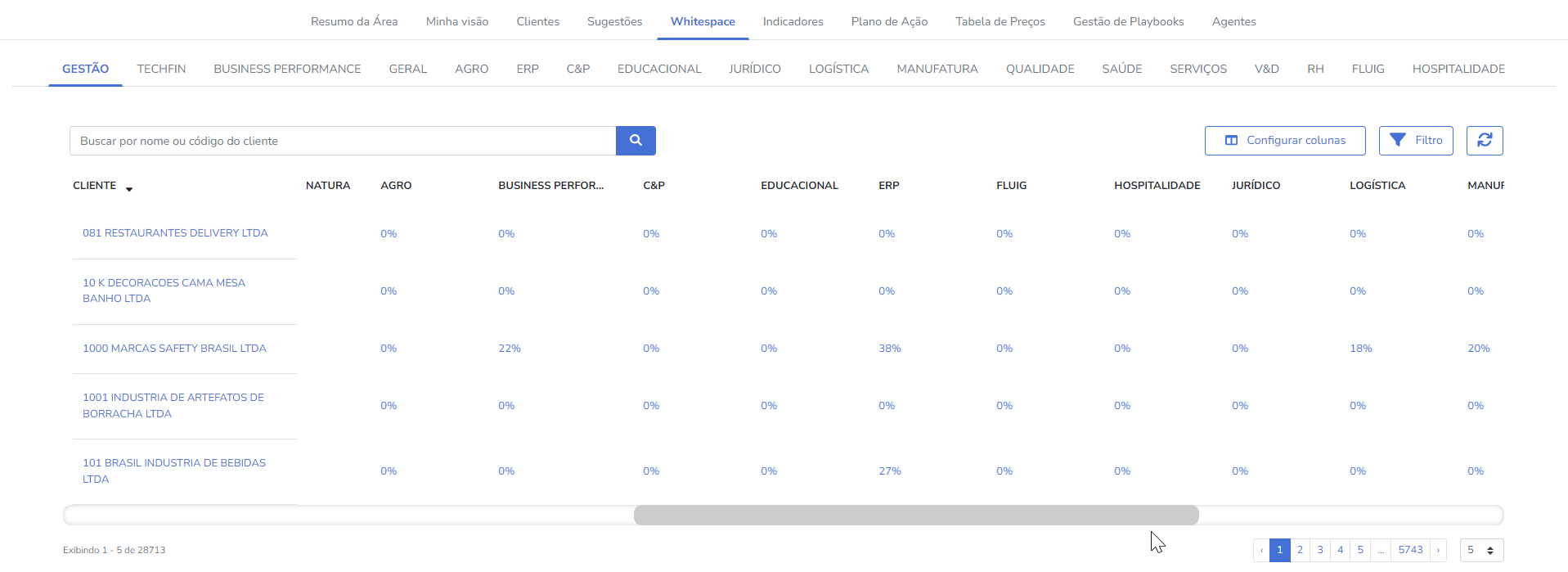This screenshot has height=572, width=1568.
Task: Click the 38% ERP value
Action: pos(890,348)
